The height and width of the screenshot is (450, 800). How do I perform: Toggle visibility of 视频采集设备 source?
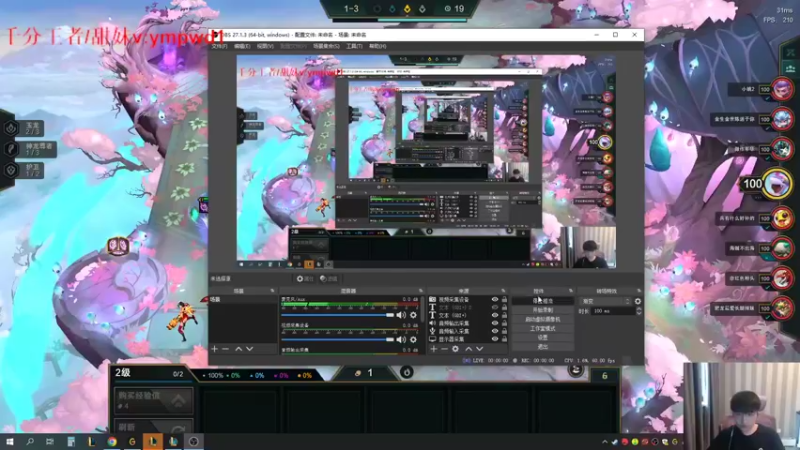pos(494,300)
